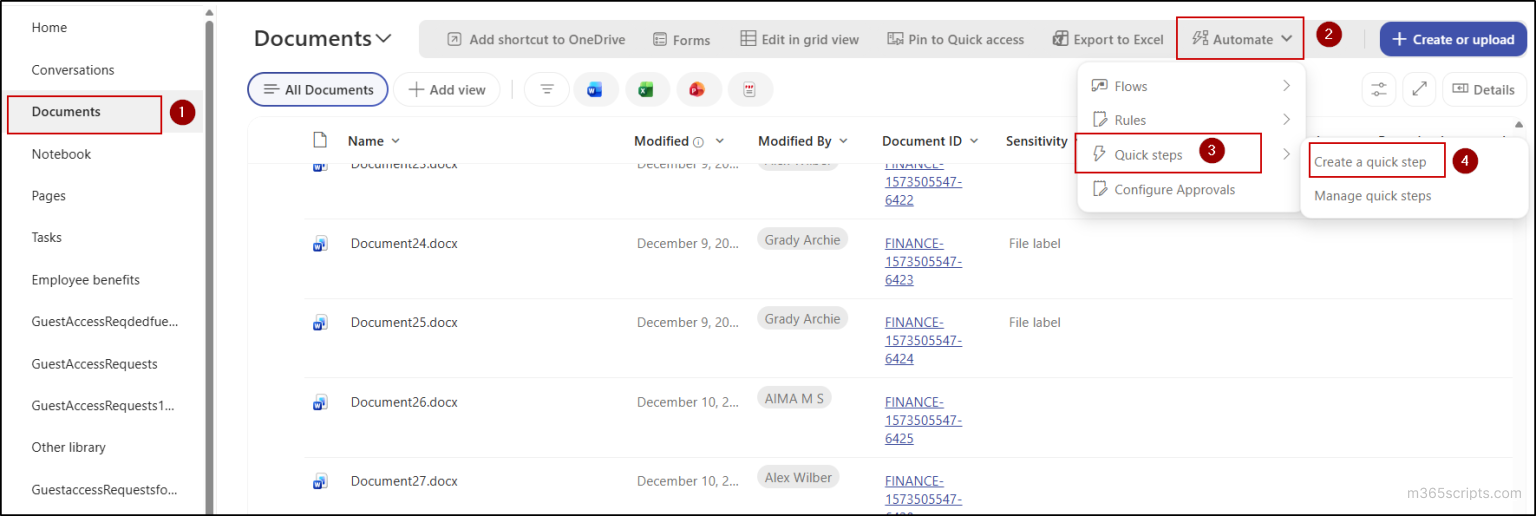The image size is (1536, 516).
Task: Open the Modified By column dropdown
Action: pyautogui.click(x=843, y=141)
